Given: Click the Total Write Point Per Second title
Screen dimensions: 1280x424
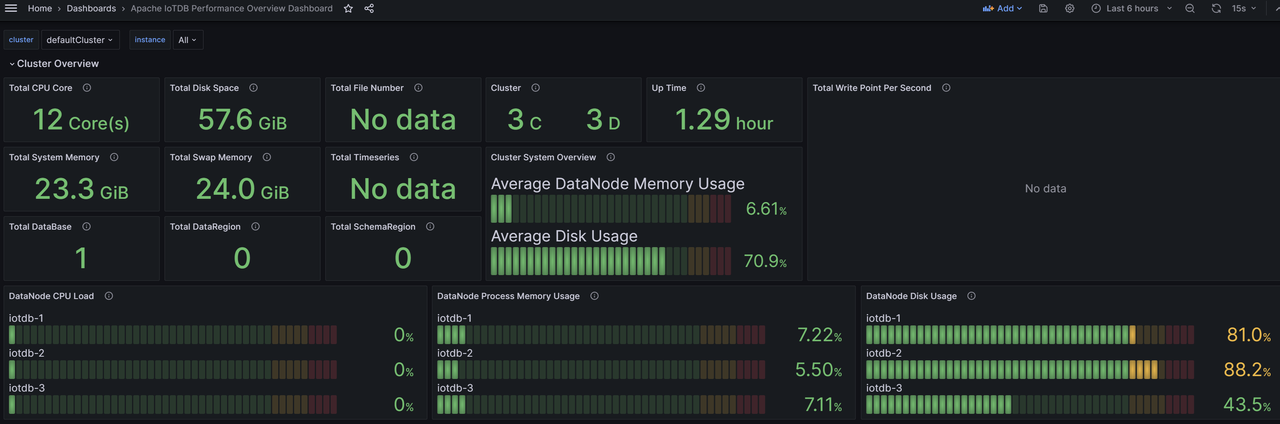Looking at the screenshot, I should (x=871, y=88).
